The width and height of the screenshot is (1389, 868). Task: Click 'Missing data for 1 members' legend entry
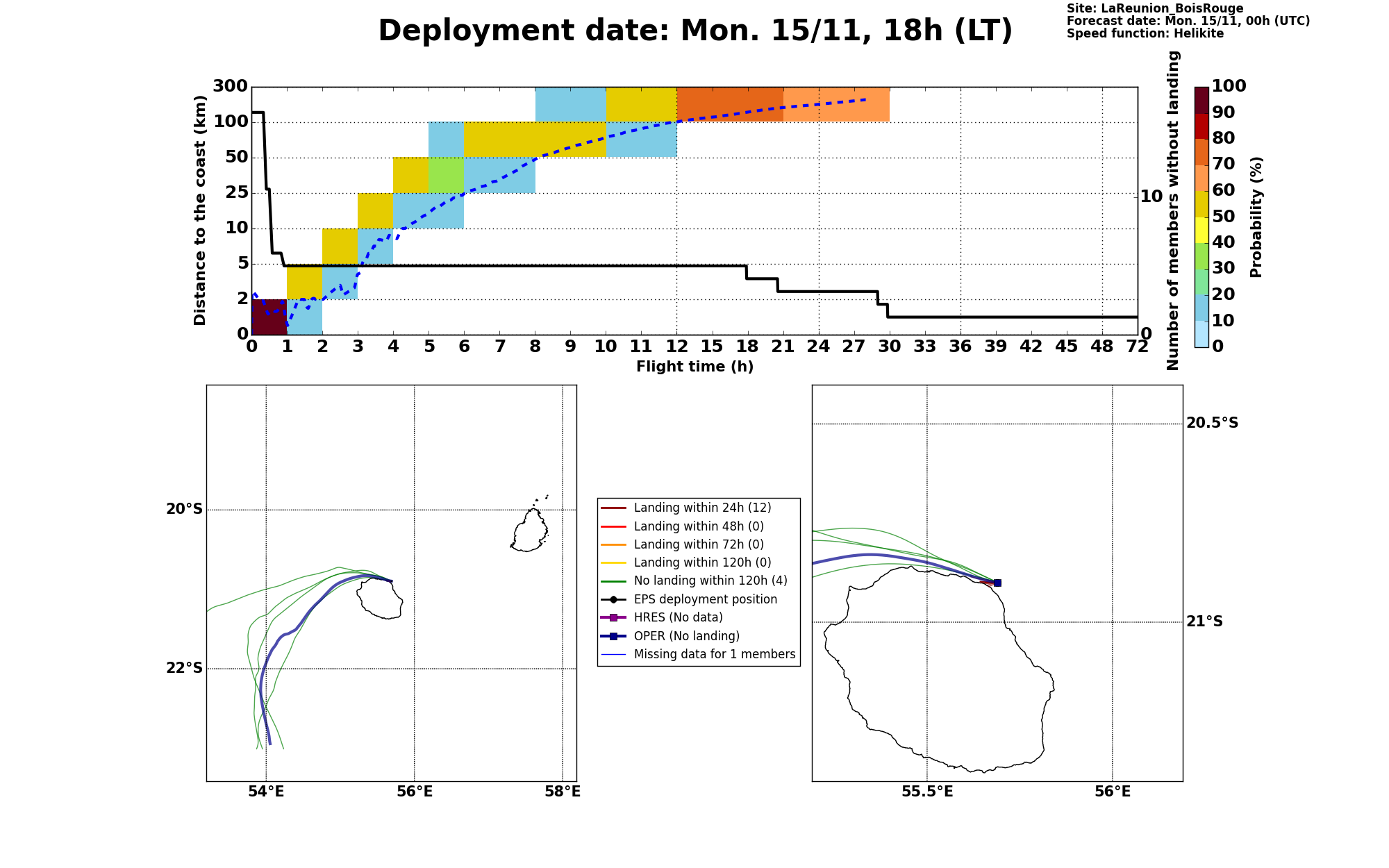(699, 654)
